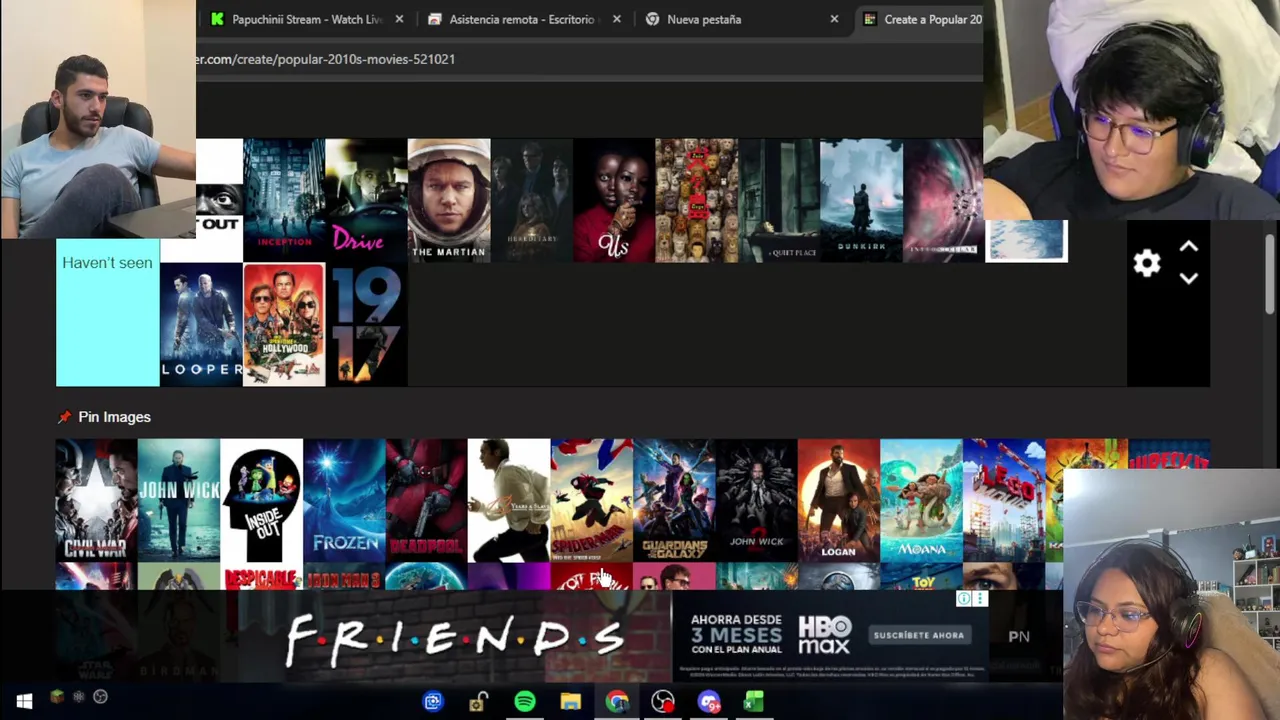Select the Drive poster

click(x=366, y=201)
